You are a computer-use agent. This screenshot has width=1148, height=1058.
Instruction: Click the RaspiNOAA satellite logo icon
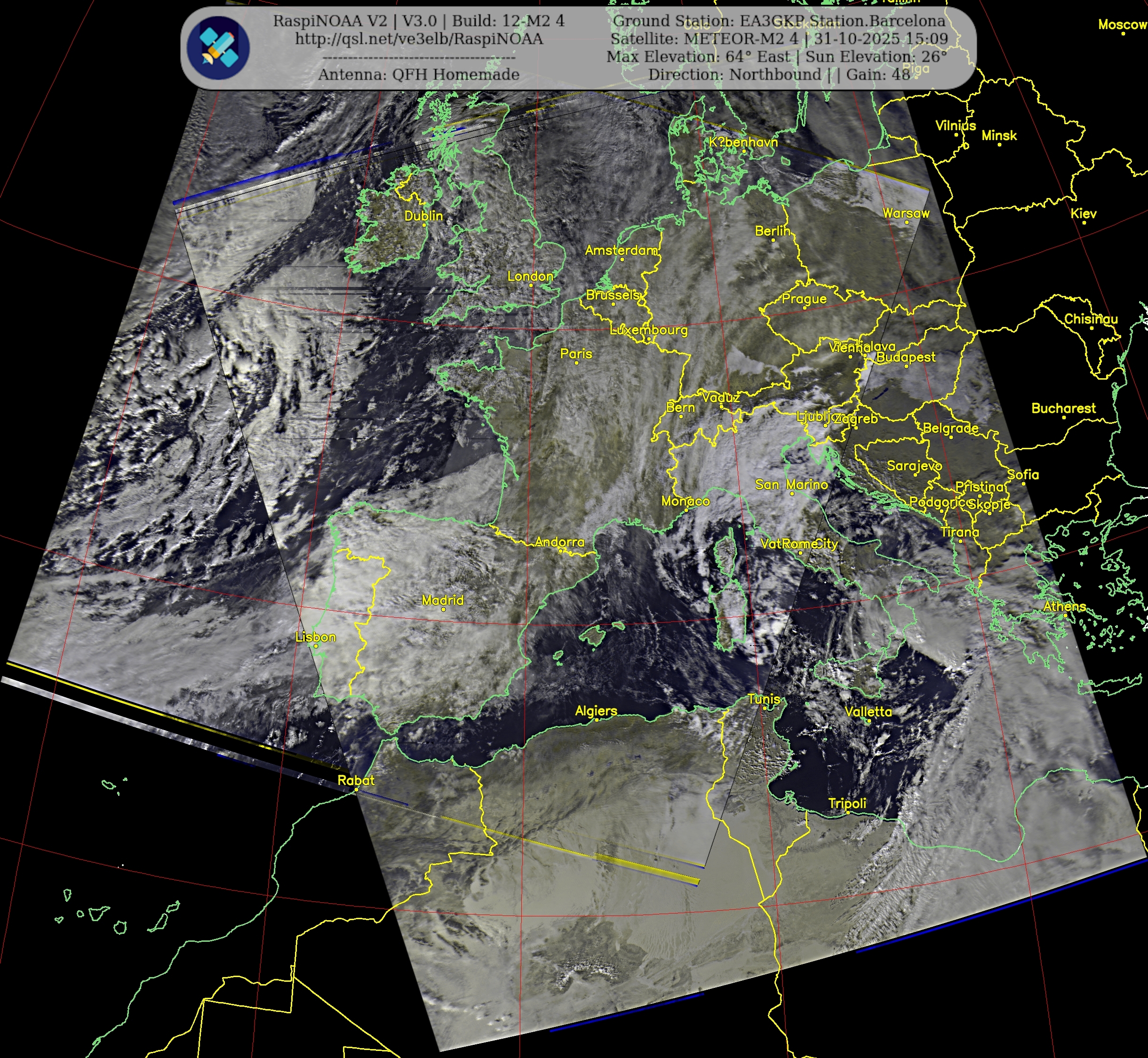pyautogui.click(x=218, y=48)
